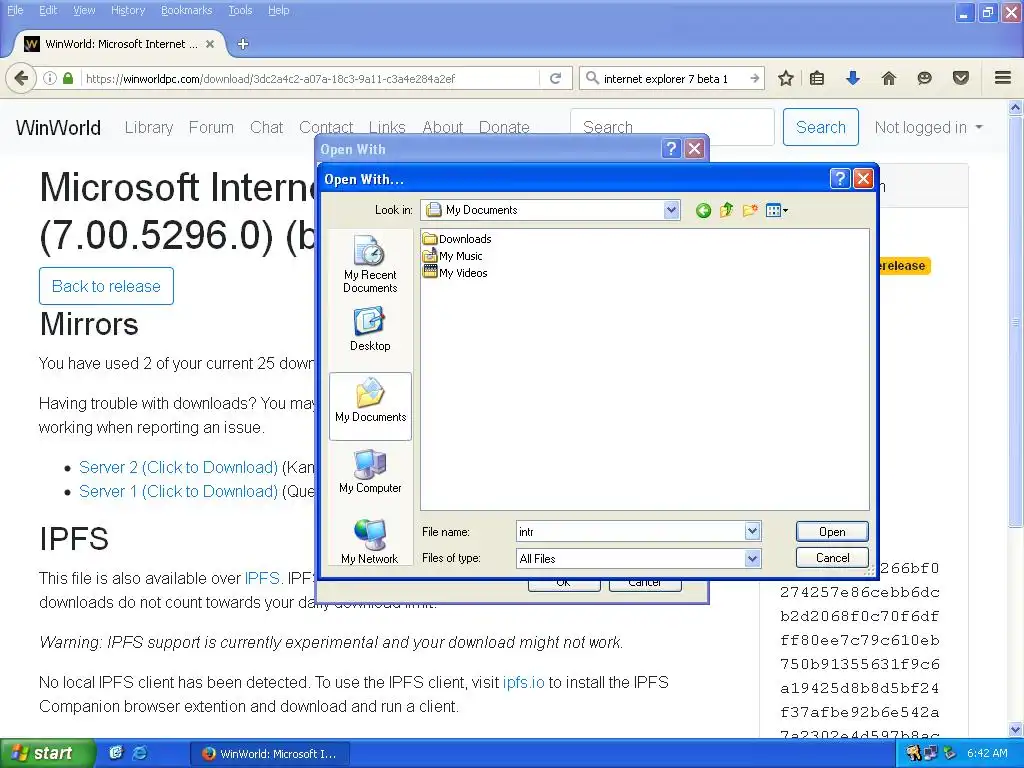
Task: Select the My Videos folder
Action: 455,273
